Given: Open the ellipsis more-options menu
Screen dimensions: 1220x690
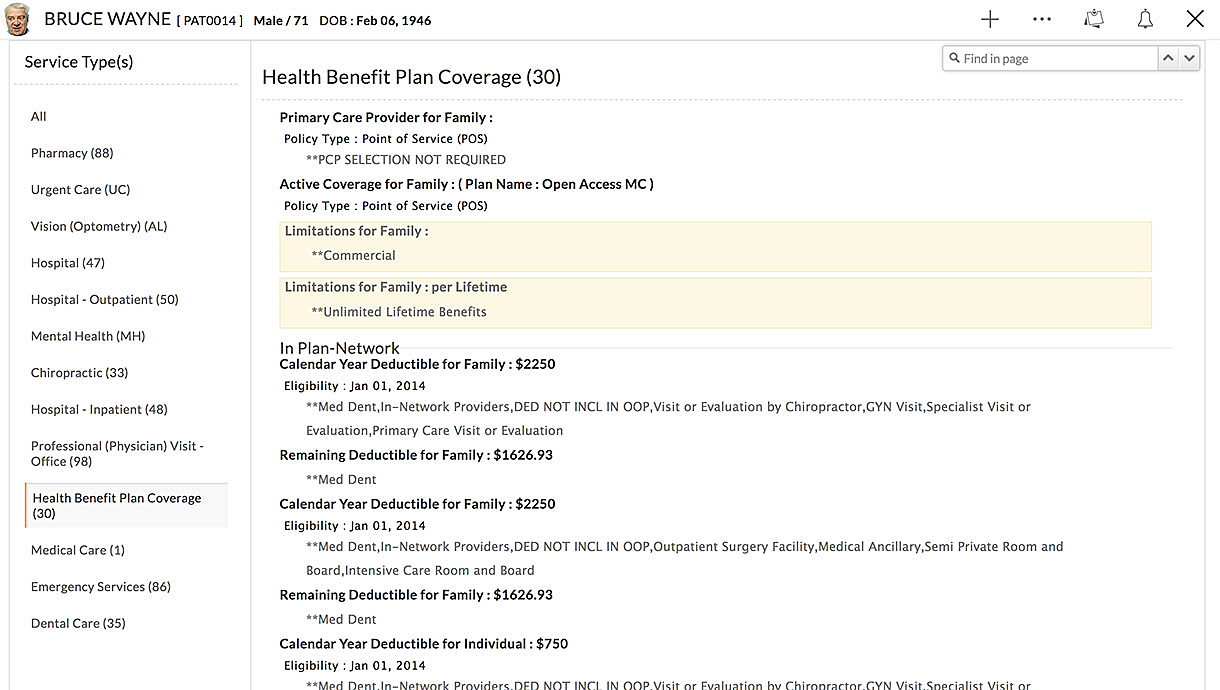Looking at the screenshot, I should (1042, 19).
